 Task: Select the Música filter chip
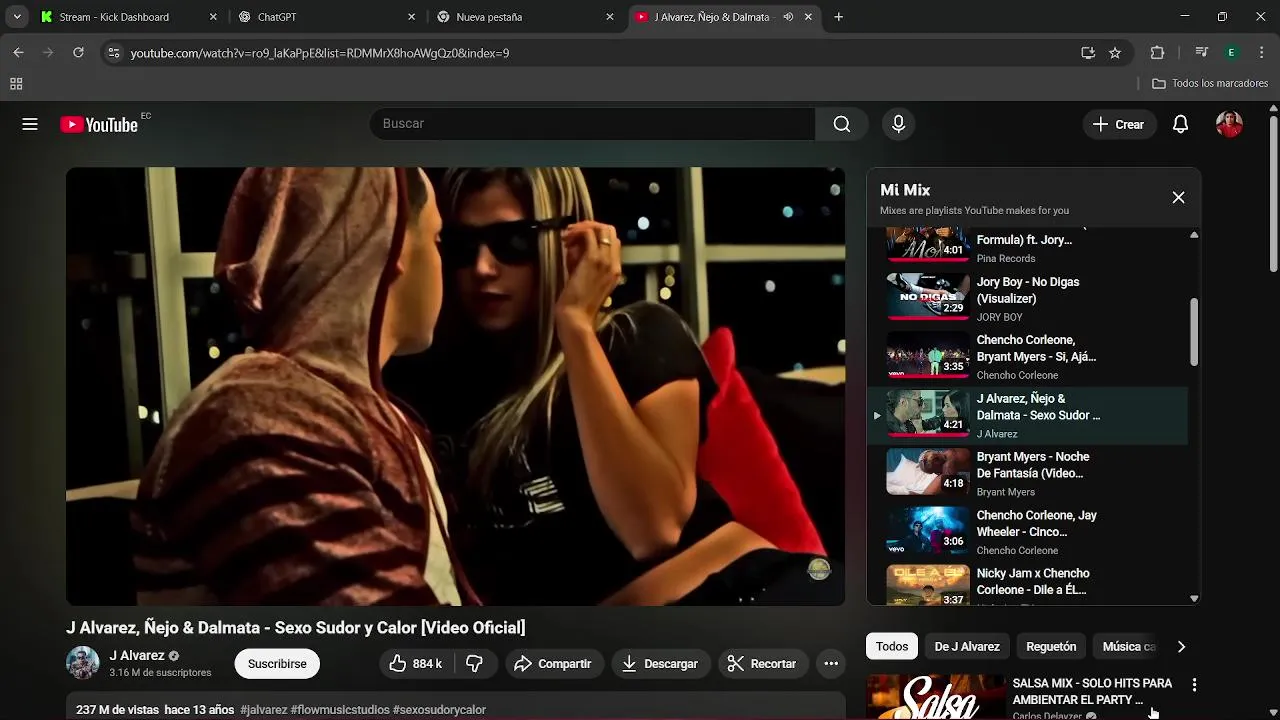[1128, 647]
